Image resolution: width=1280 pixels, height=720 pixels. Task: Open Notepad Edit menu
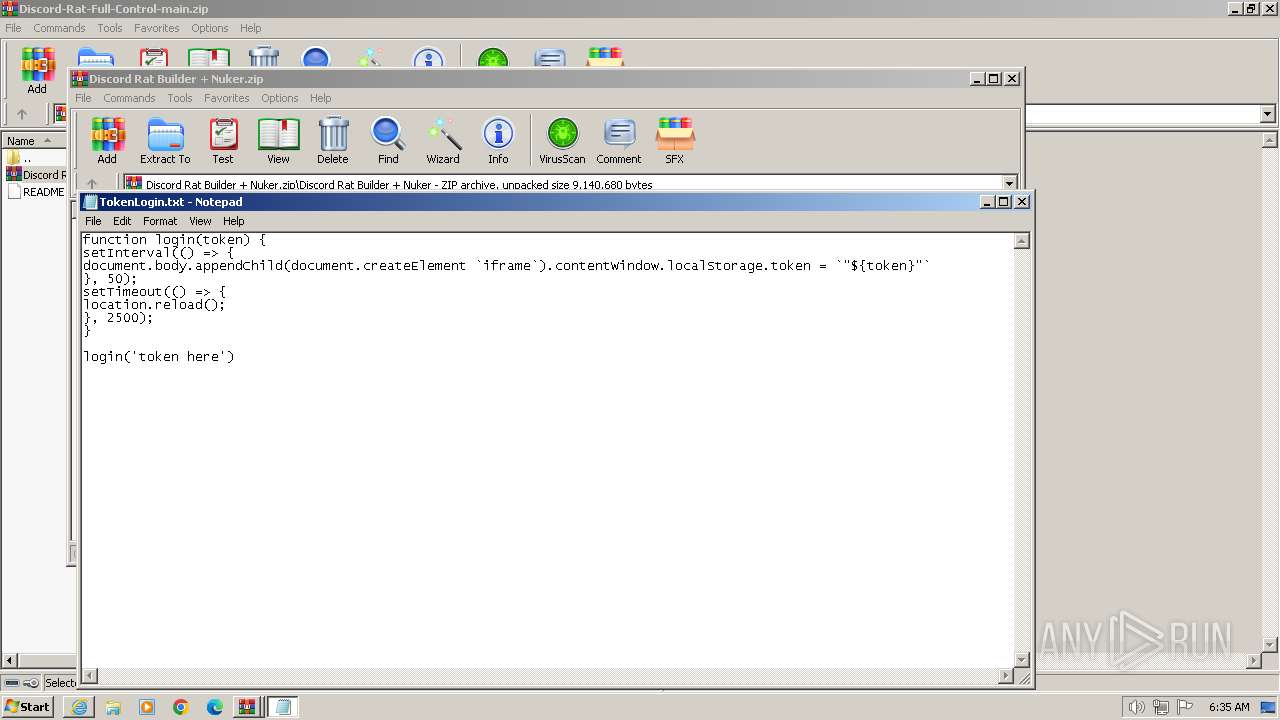(122, 221)
